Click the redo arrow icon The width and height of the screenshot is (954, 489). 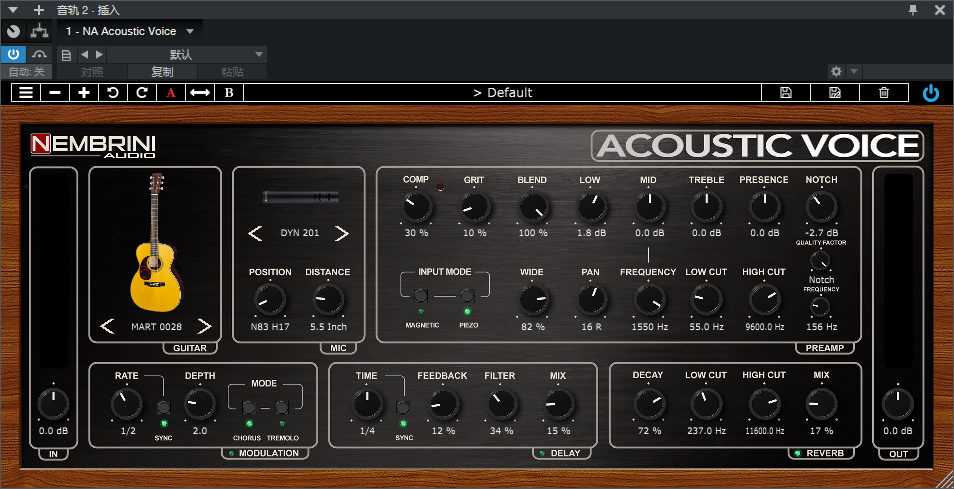[x=142, y=92]
